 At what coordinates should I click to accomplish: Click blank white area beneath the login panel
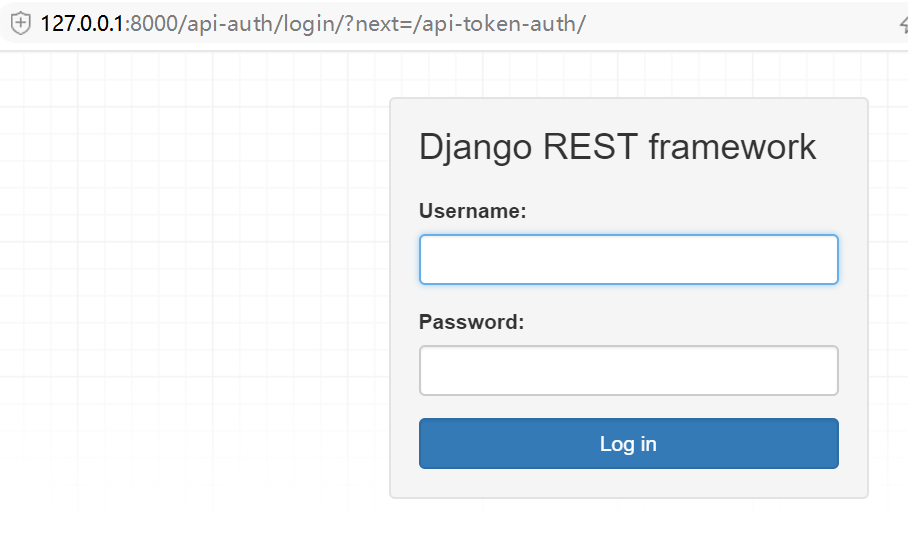(x=628, y=519)
